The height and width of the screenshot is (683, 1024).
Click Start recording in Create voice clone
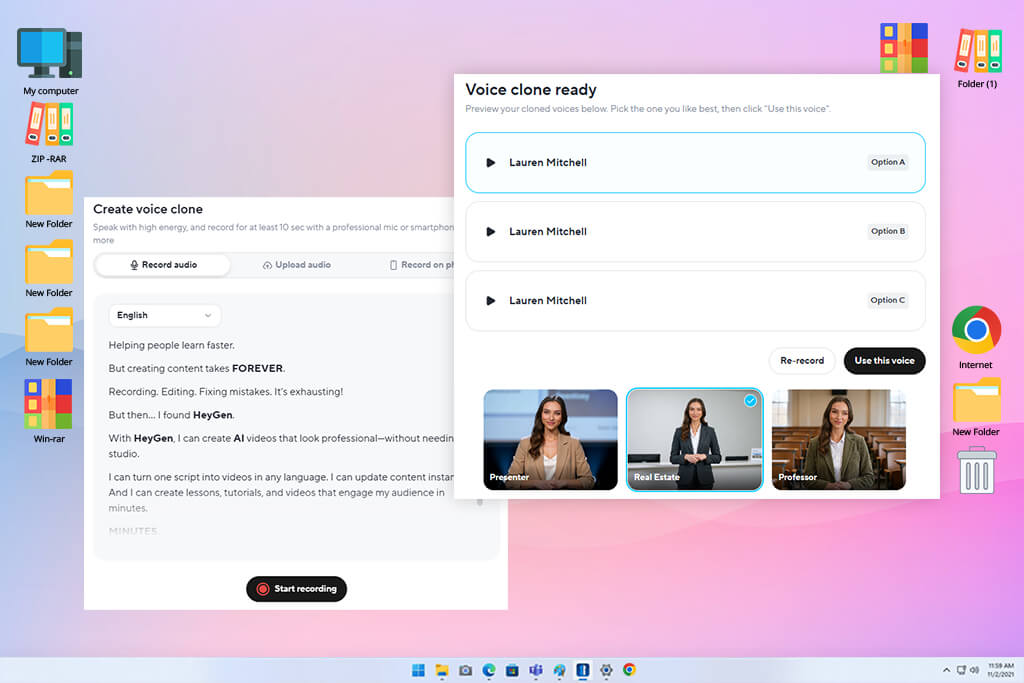pos(296,588)
